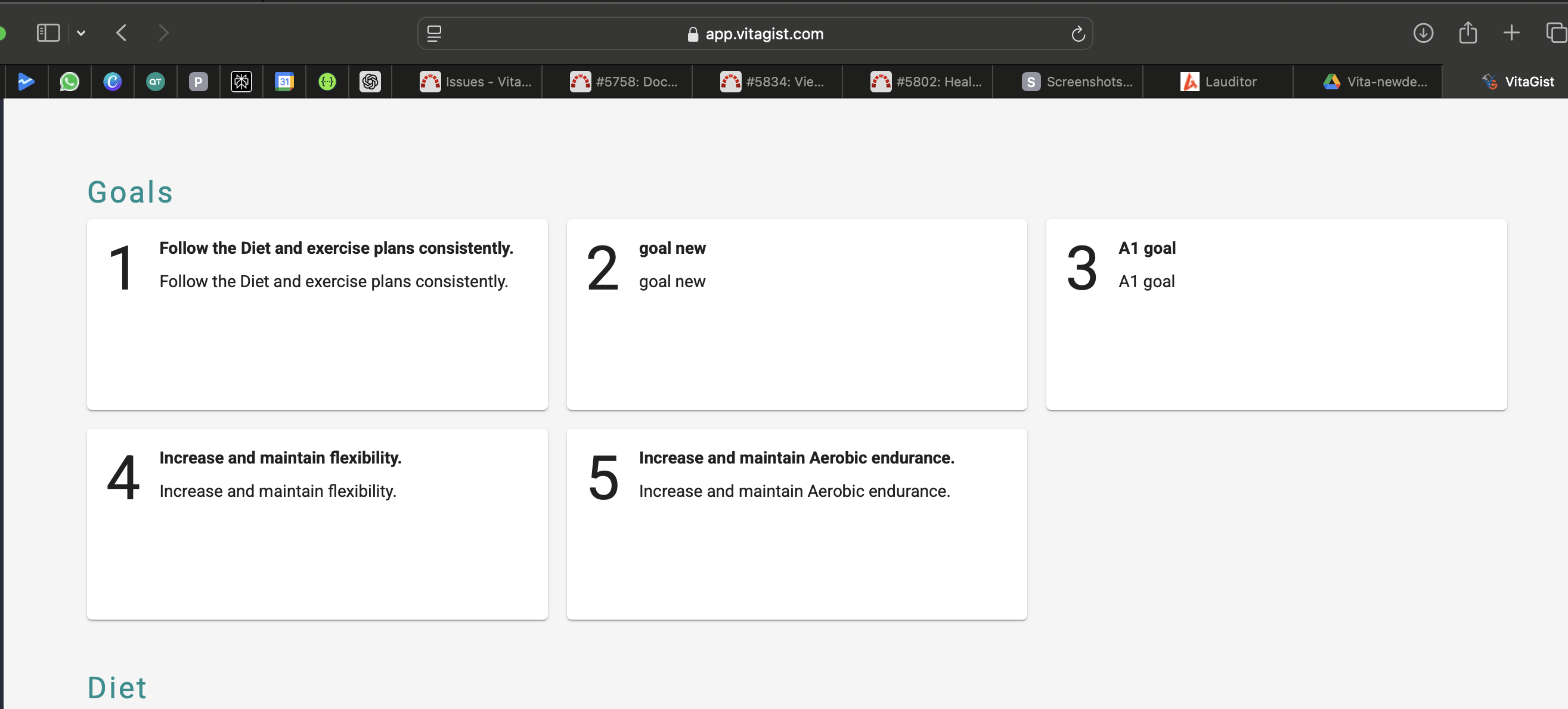Image resolution: width=1568 pixels, height=709 pixels.
Task: Switch to the Lauditor tab
Action: (x=1218, y=82)
